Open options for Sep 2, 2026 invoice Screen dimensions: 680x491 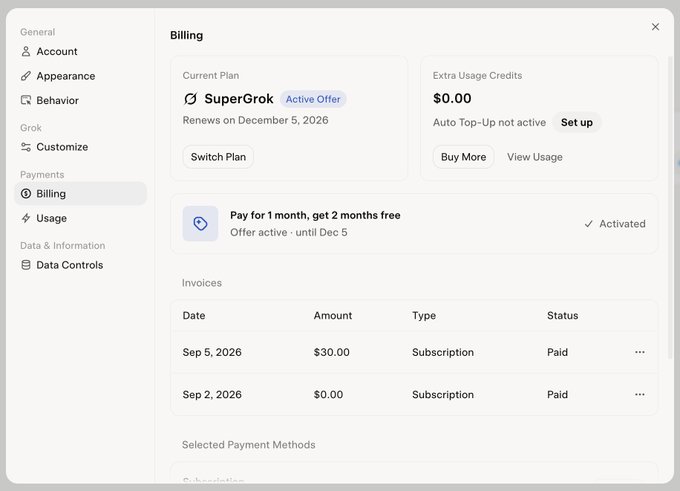point(640,394)
